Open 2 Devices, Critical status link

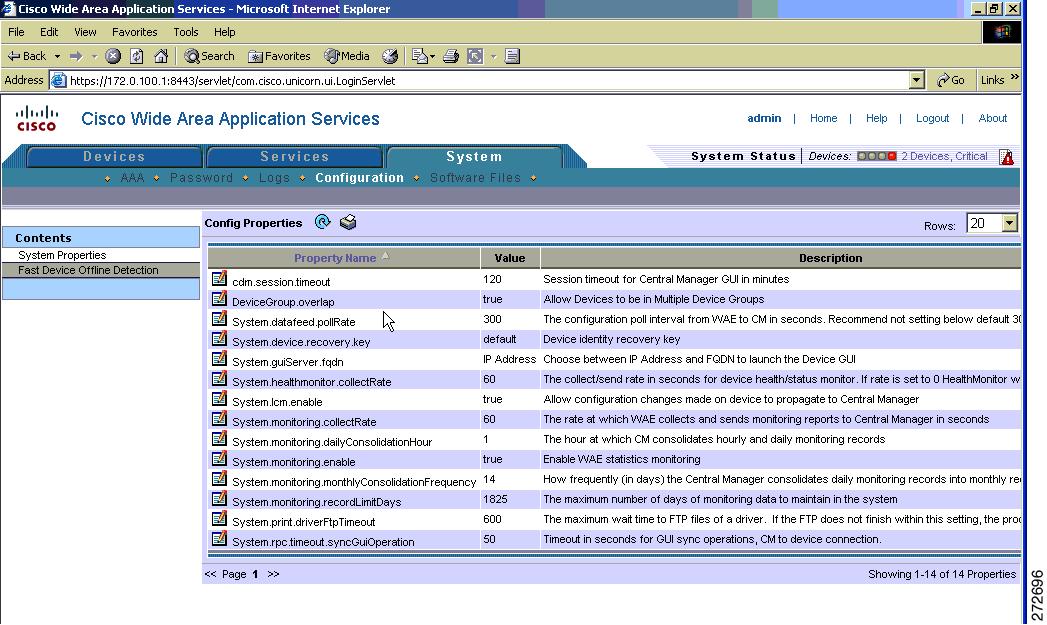point(944,156)
